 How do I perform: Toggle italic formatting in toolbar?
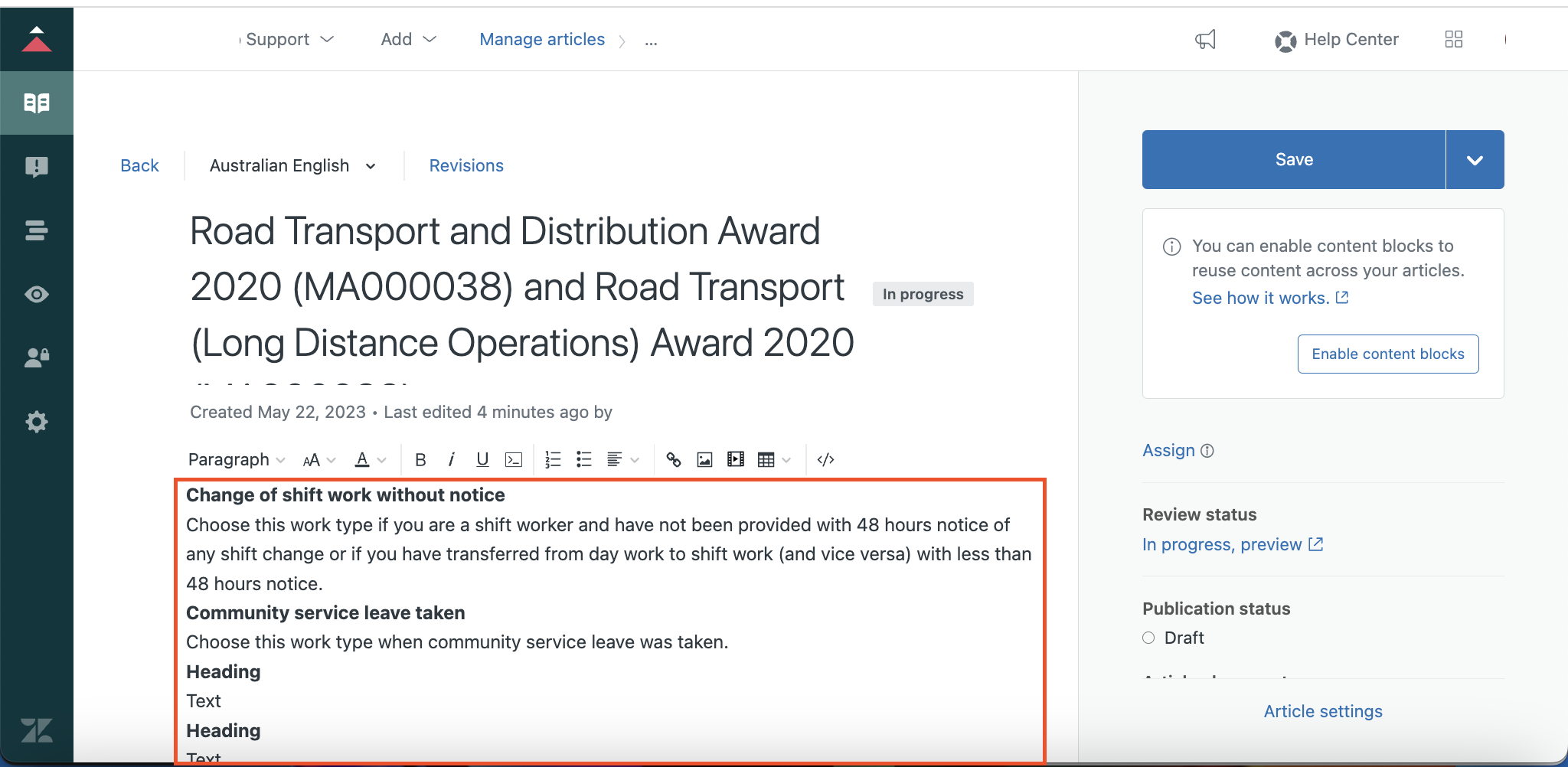click(x=452, y=459)
